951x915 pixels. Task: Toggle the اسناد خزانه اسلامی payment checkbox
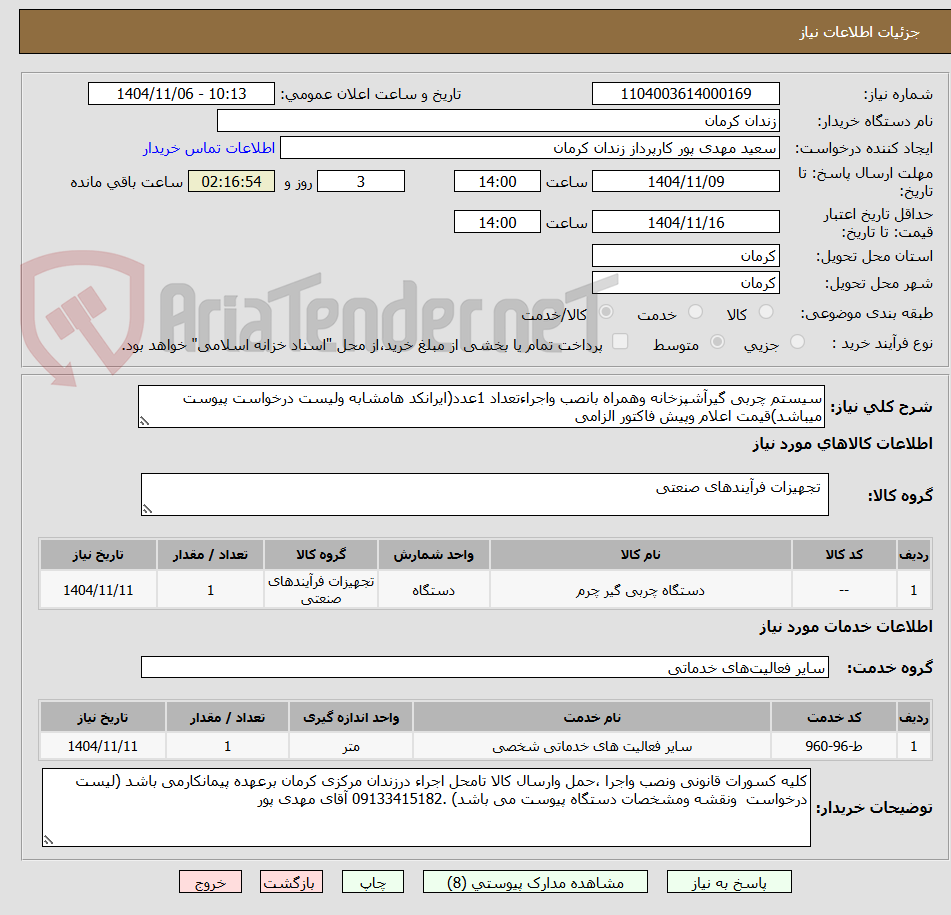(x=620, y=341)
